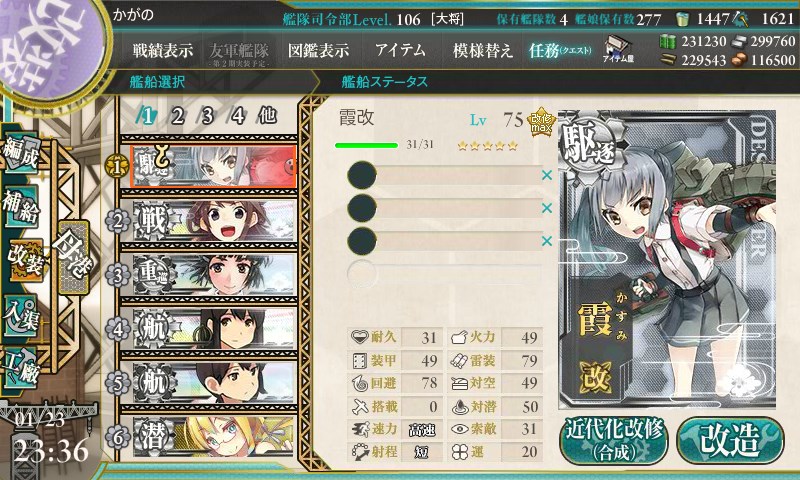Open the 図鑑表示 encyclopedia menu
800x480 pixels.
[x=318, y=50]
